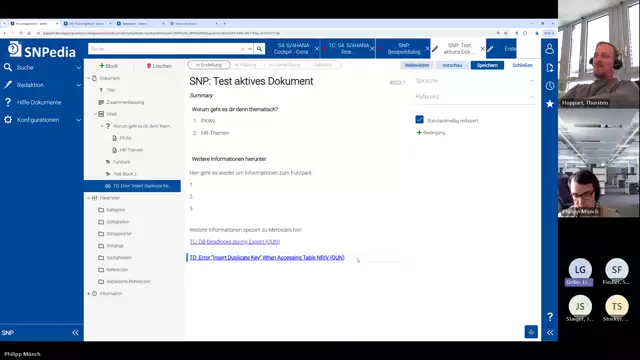Image resolution: width=640 pixels, height=360 pixels.
Task: Open the Suchphrasen folder
Action: 119,258
